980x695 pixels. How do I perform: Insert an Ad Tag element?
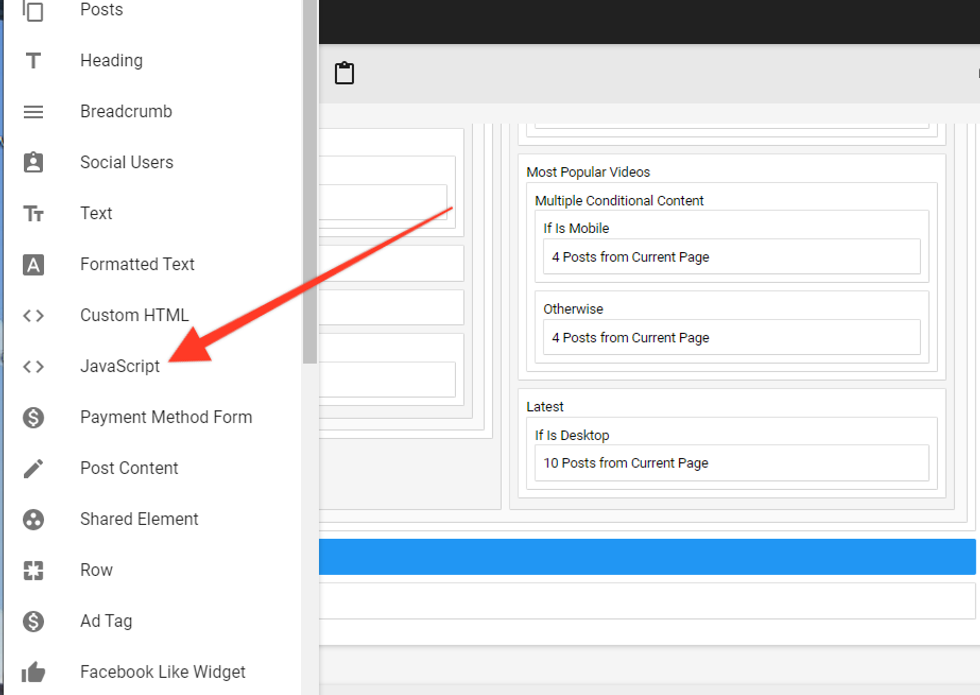pos(106,622)
